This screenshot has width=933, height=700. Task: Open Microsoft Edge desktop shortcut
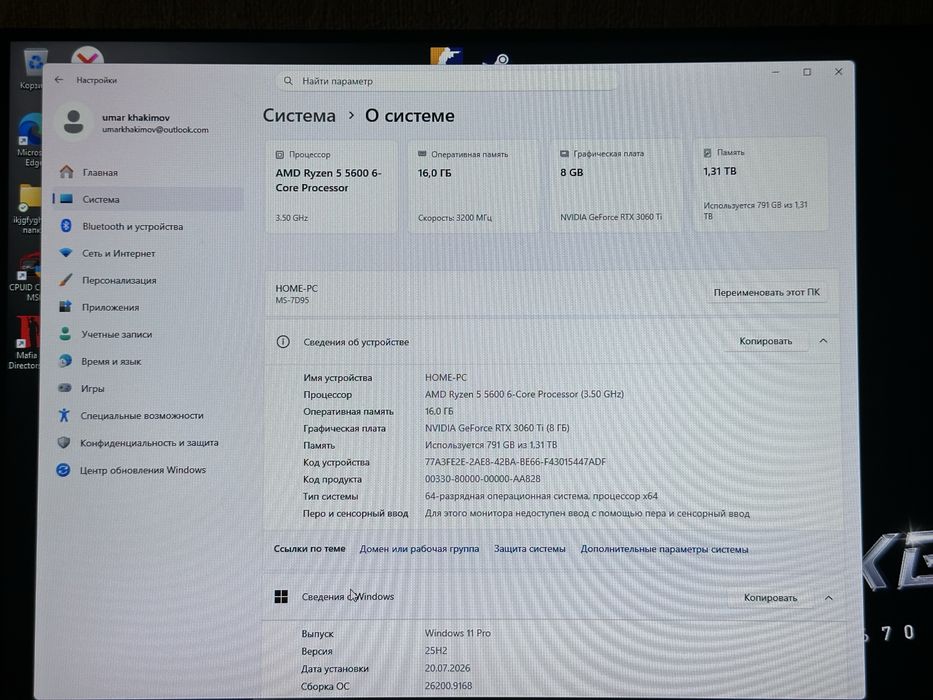(x=30, y=140)
